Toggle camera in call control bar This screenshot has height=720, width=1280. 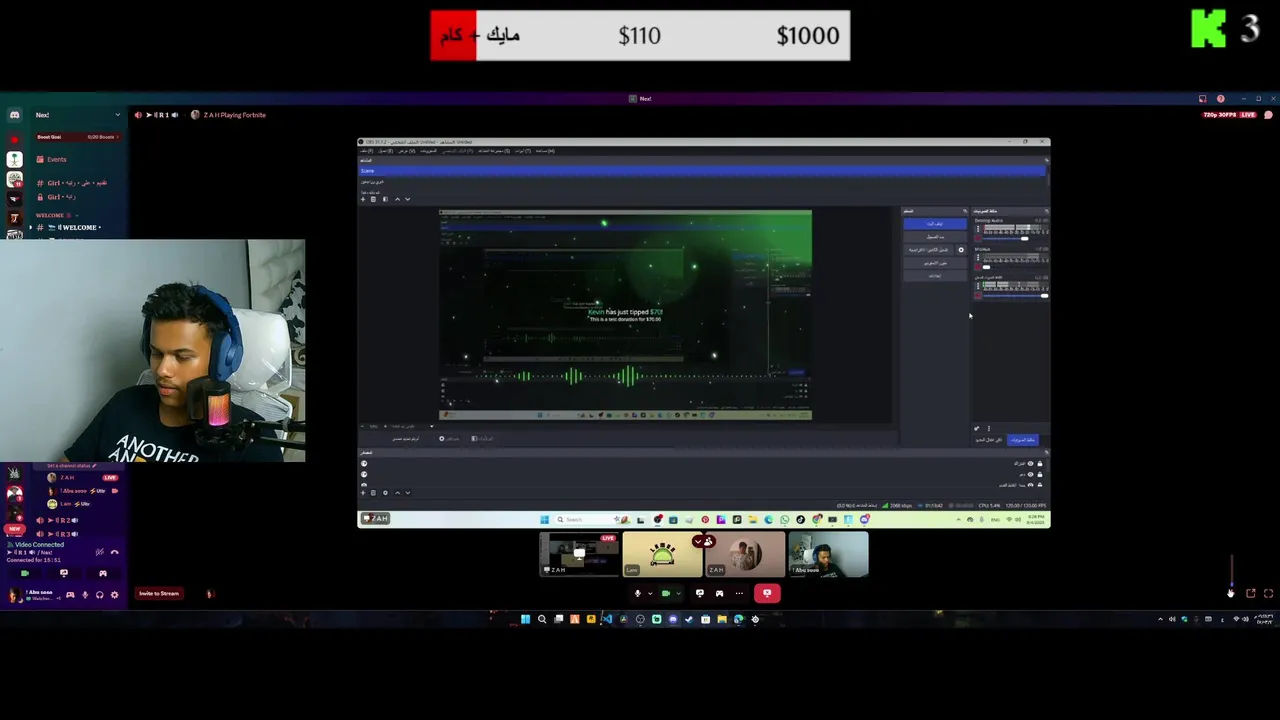point(666,593)
